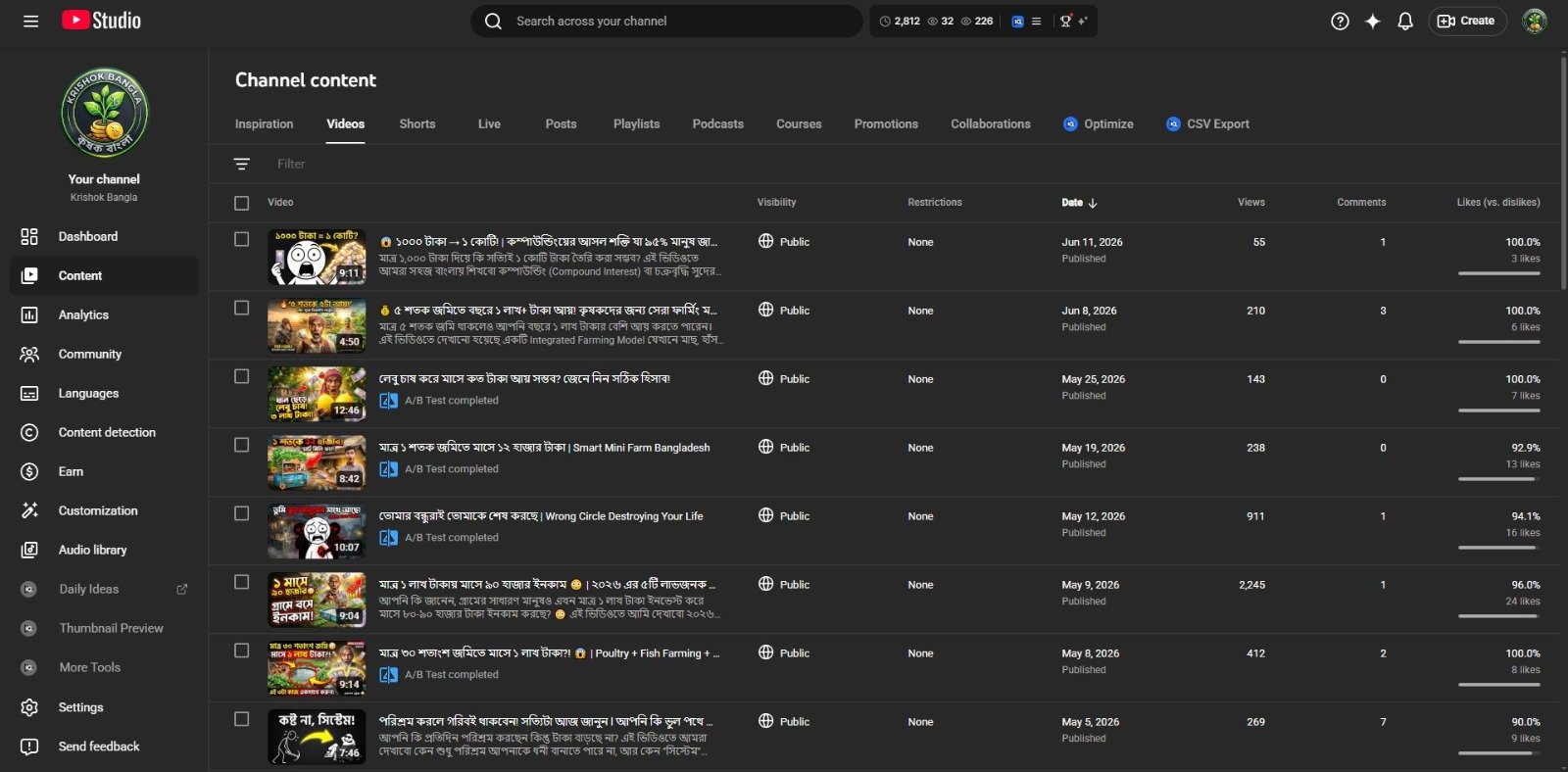This screenshot has height=772, width=1568.
Task: Switch to the Shorts tab
Action: coord(417,124)
